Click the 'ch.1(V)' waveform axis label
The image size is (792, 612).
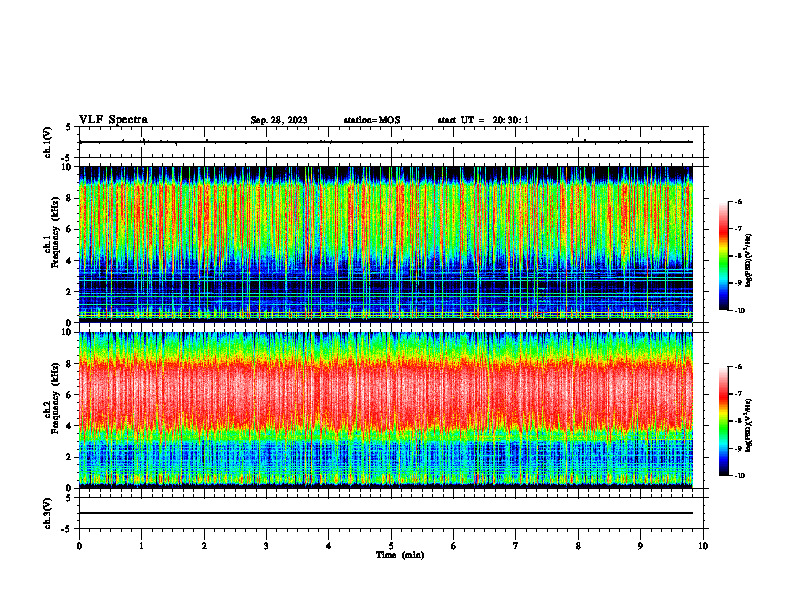point(48,142)
